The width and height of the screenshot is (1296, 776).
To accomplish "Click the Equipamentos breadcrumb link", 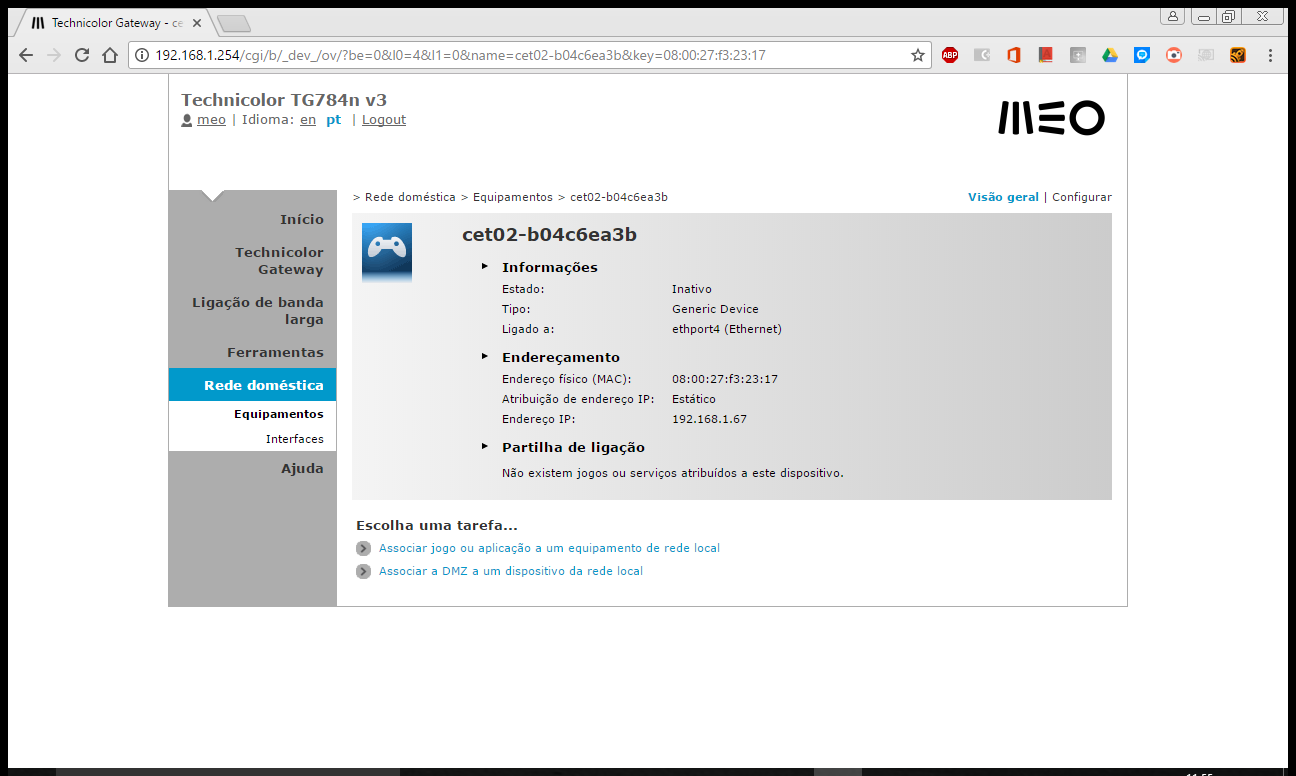I will click(x=513, y=197).
